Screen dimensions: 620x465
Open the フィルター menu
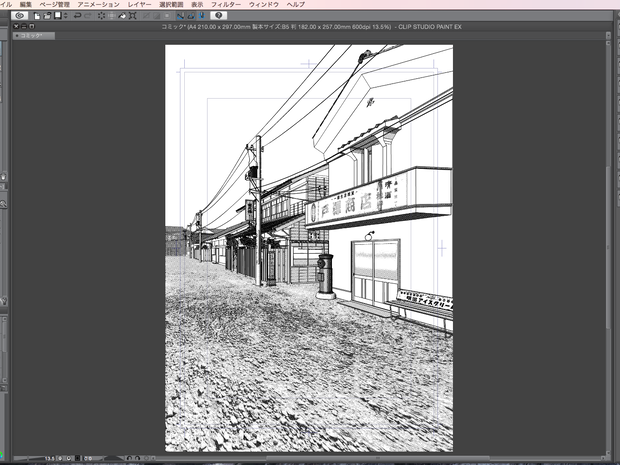coord(226,4)
